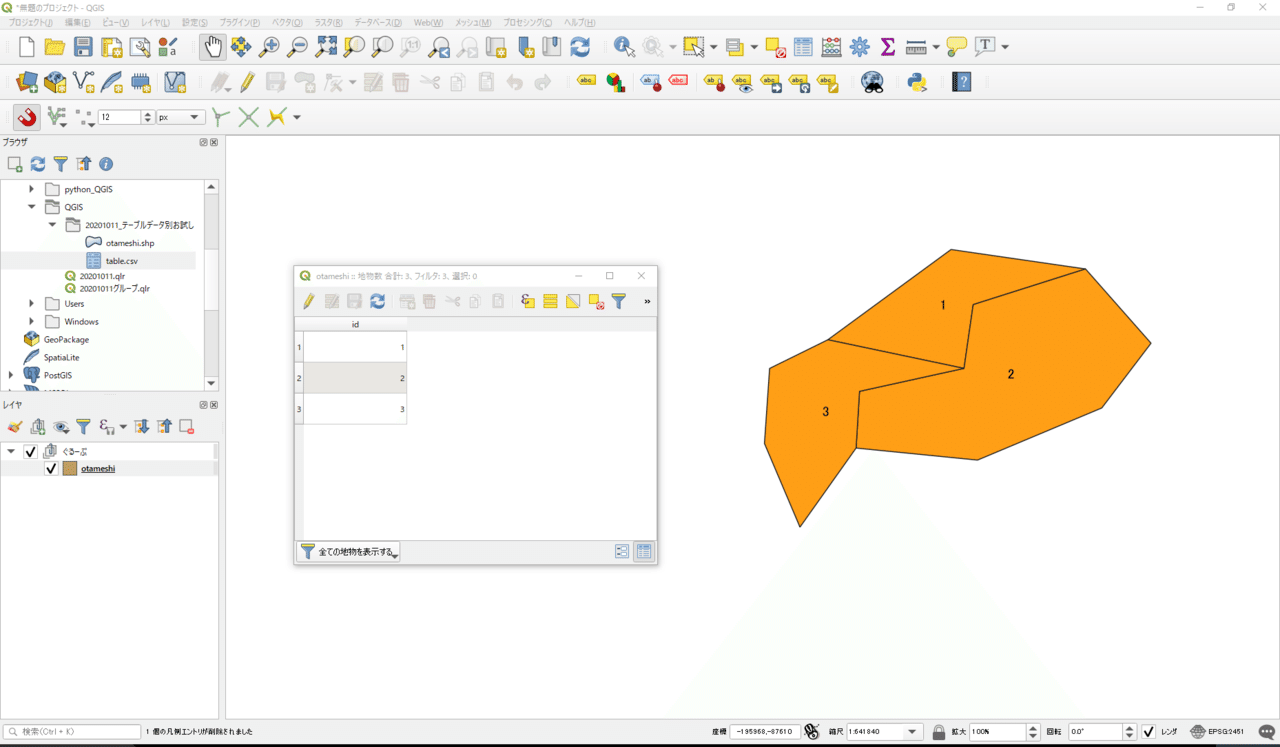Open the main toolbar attribute table icon
The image size is (1280, 747).
[803, 47]
